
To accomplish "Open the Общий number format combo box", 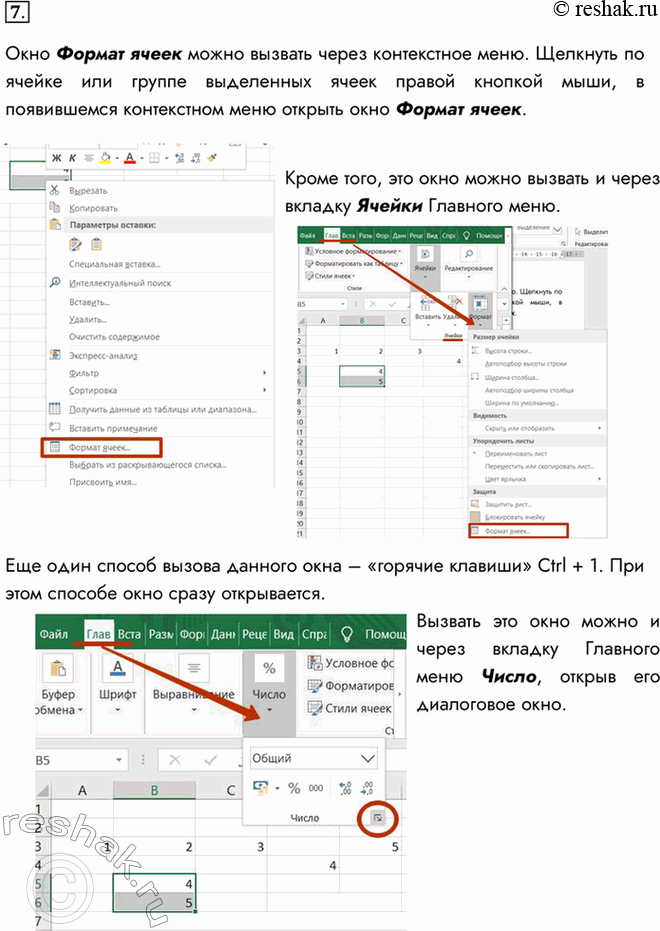I will tap(313, 758).
